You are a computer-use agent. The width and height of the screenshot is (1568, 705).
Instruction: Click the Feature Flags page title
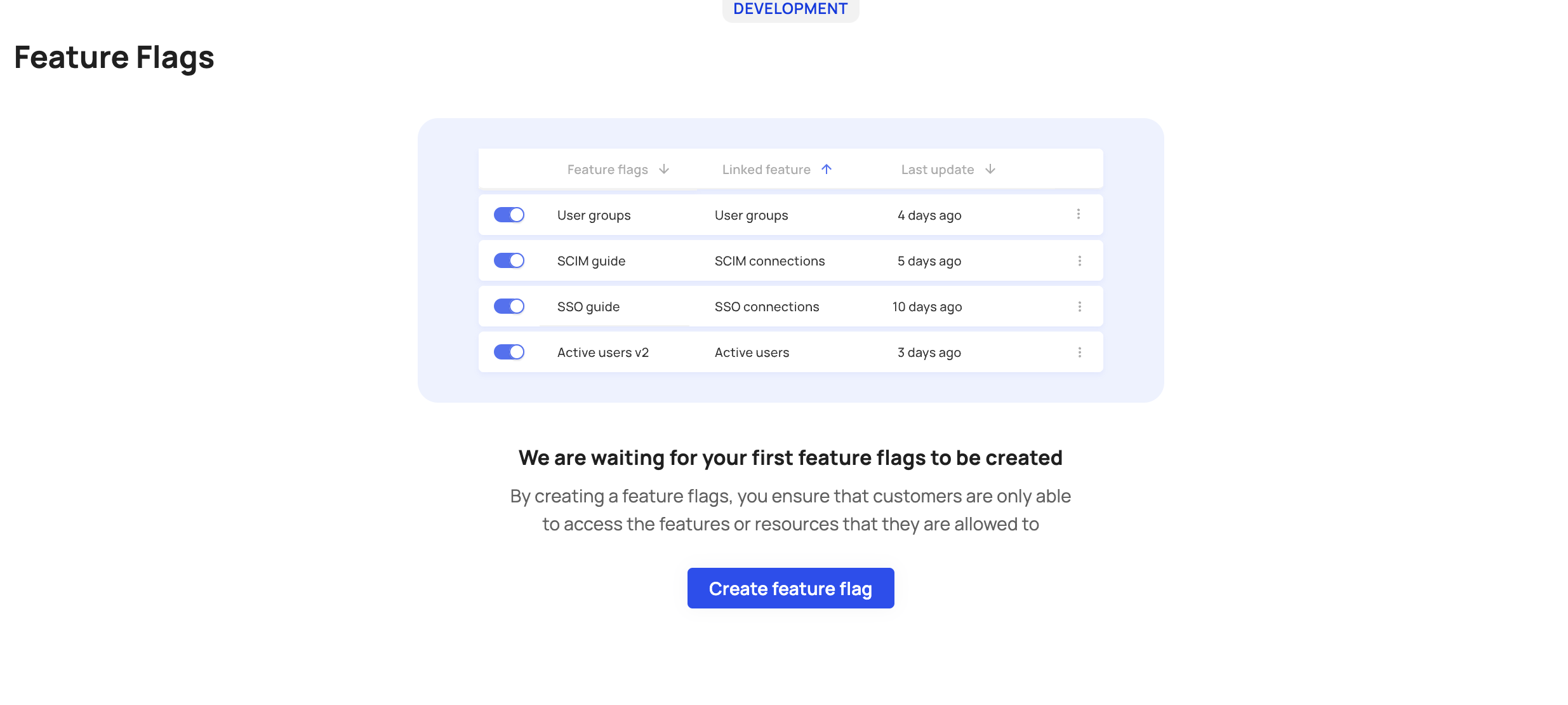(114, 58)
